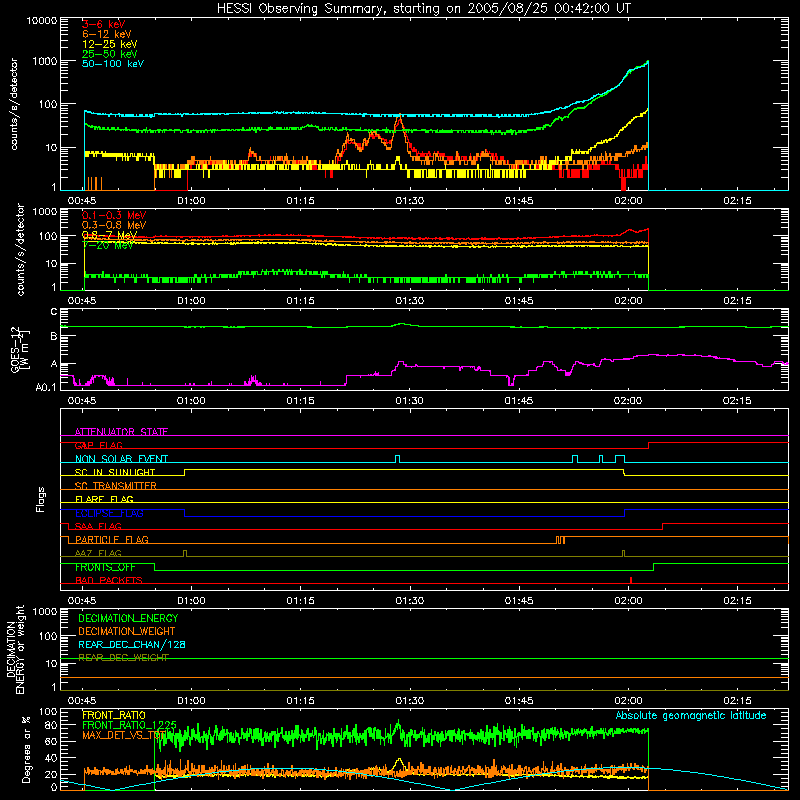800x800 pixels.
Task: Click the BAD_PACKETS red spike near 02:00
Action: 631,580
